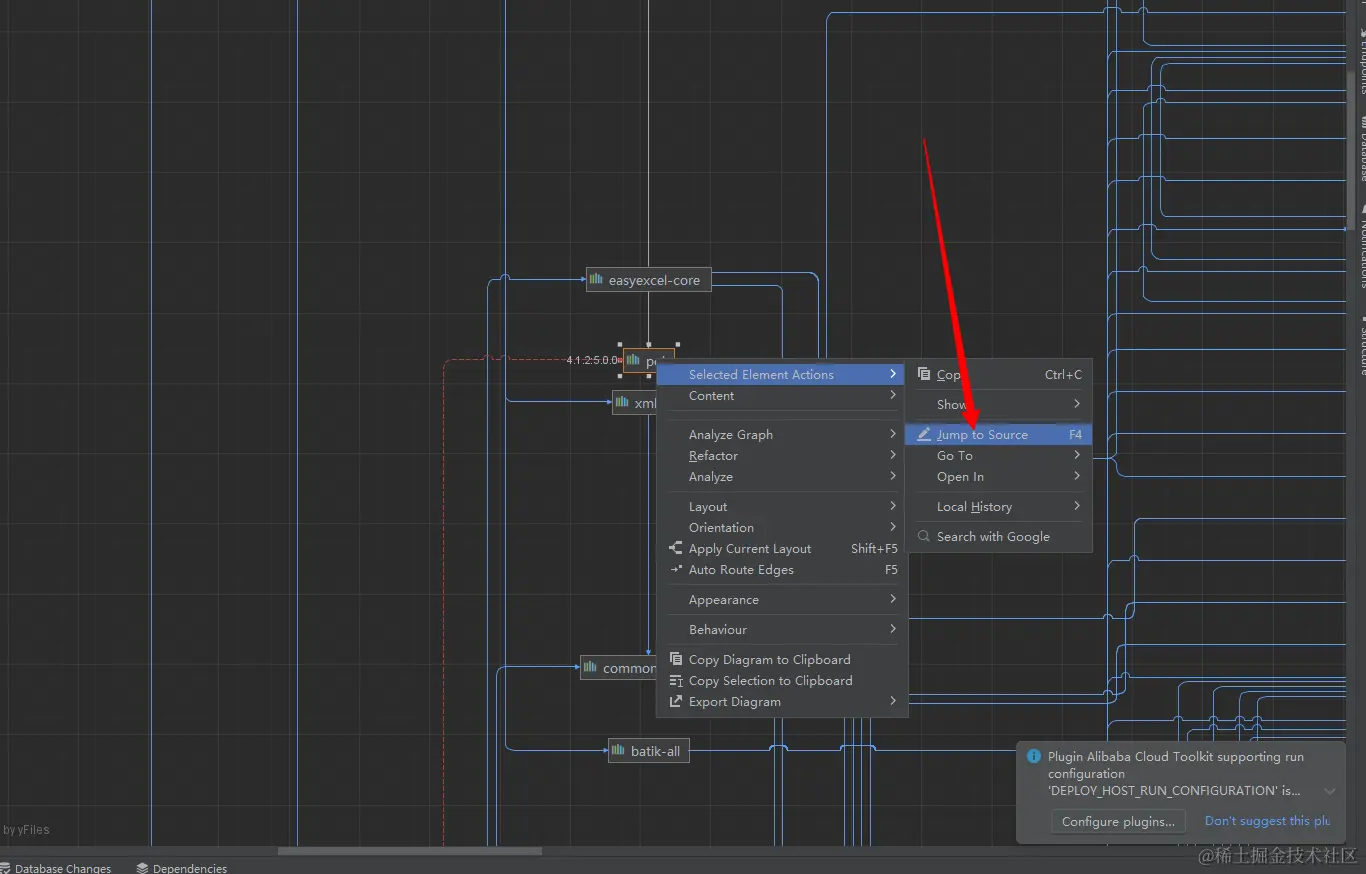This screenshot has height=874, width=1366.
Task: Click the Copy Selection to Clipboard icon
Action: [676, 681]
